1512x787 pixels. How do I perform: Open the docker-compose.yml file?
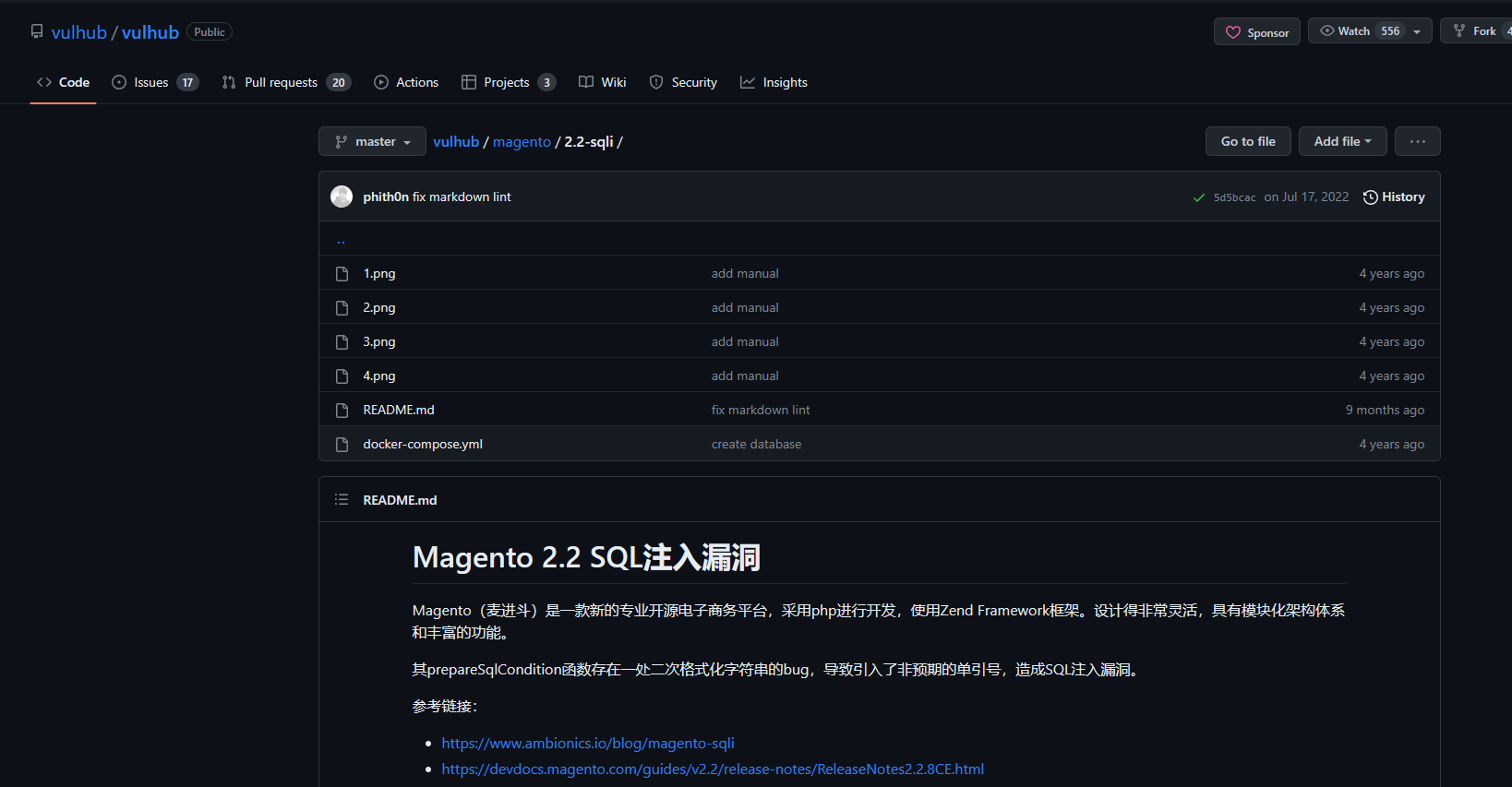pos(423,445)
